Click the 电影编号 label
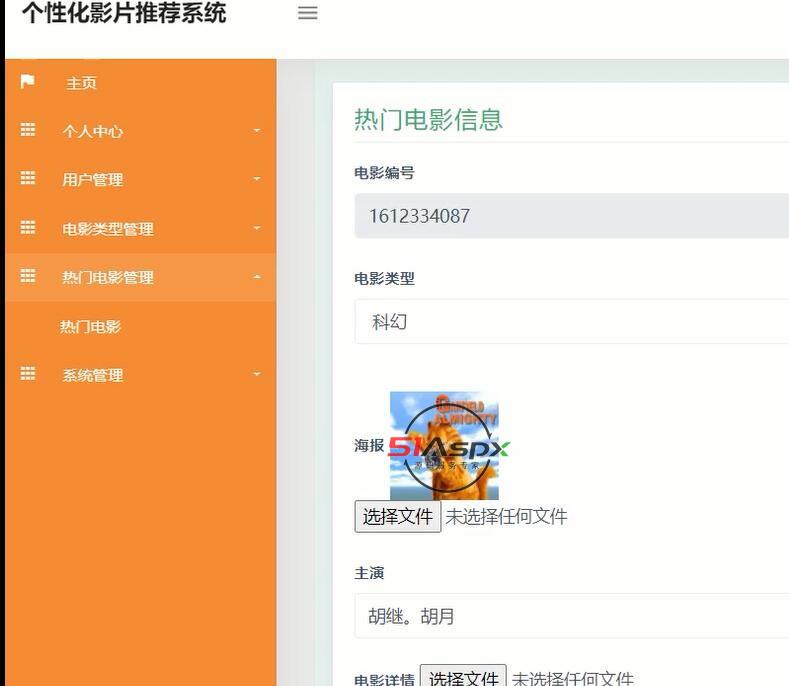The image size is (789, 686). [384, 173]
